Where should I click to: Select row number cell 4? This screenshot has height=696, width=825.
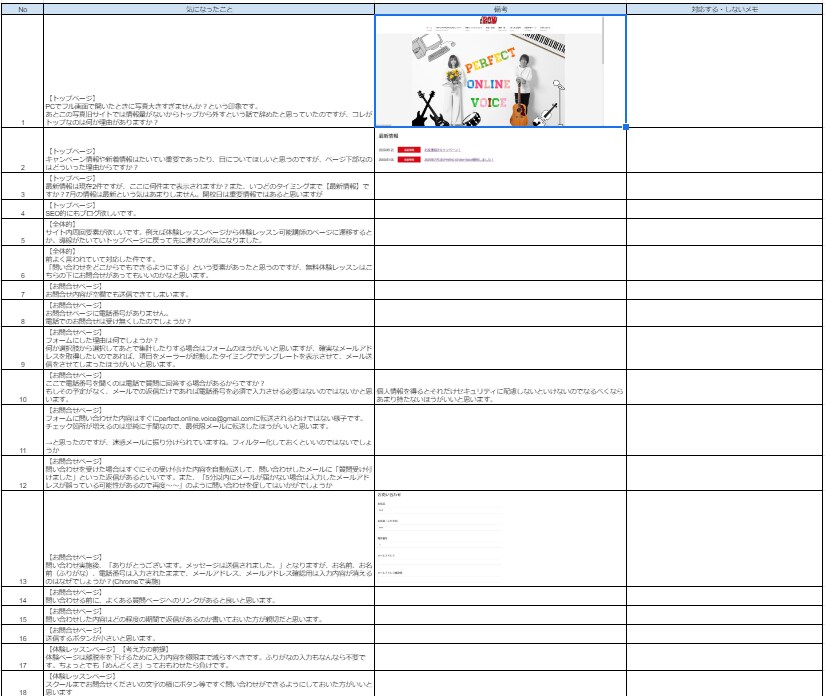[x=23, y=209]
